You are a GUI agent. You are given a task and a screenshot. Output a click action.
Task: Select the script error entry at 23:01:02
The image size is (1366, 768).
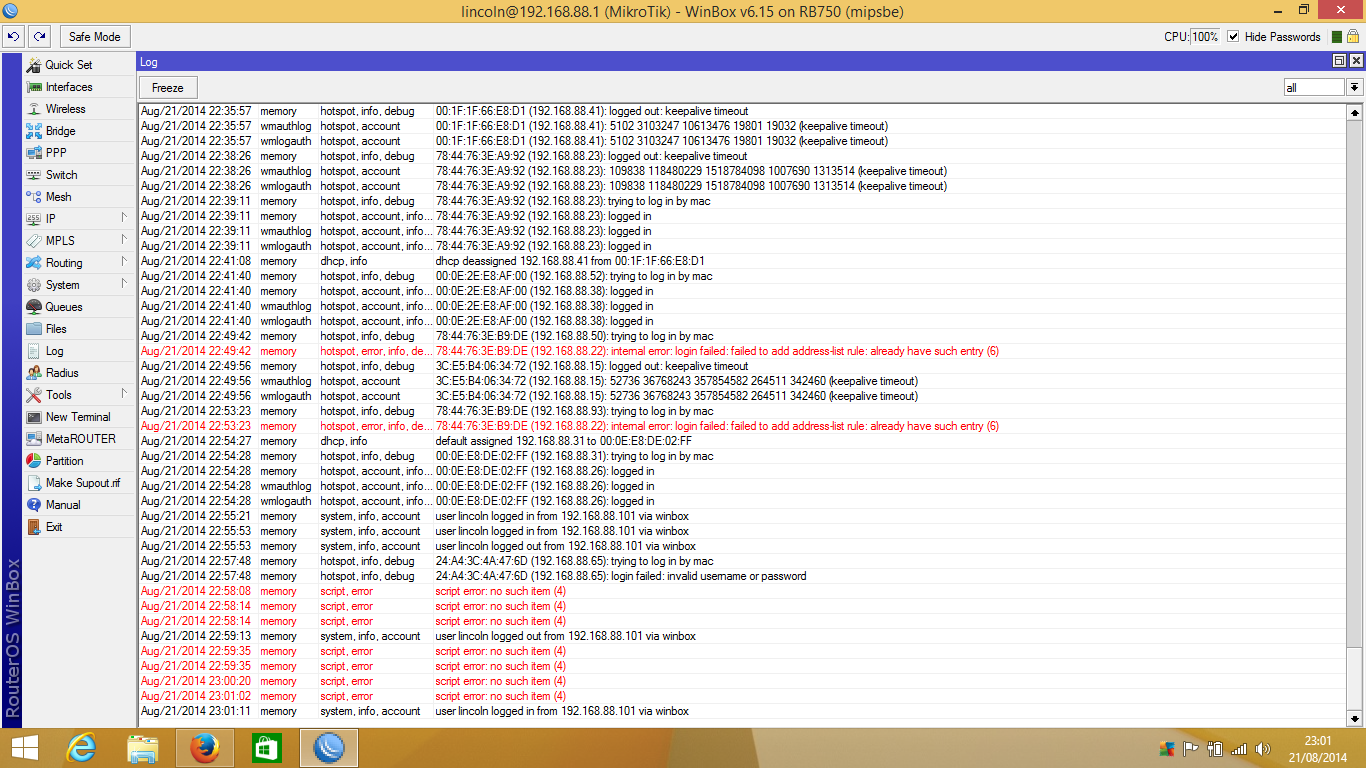[x=743, y=696]
